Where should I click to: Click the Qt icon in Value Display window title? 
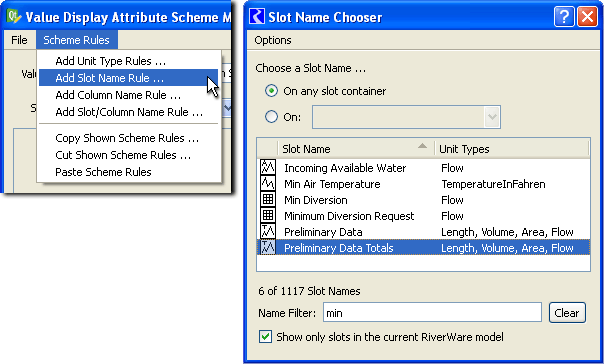pyautogui.click(x=14, y=17)
